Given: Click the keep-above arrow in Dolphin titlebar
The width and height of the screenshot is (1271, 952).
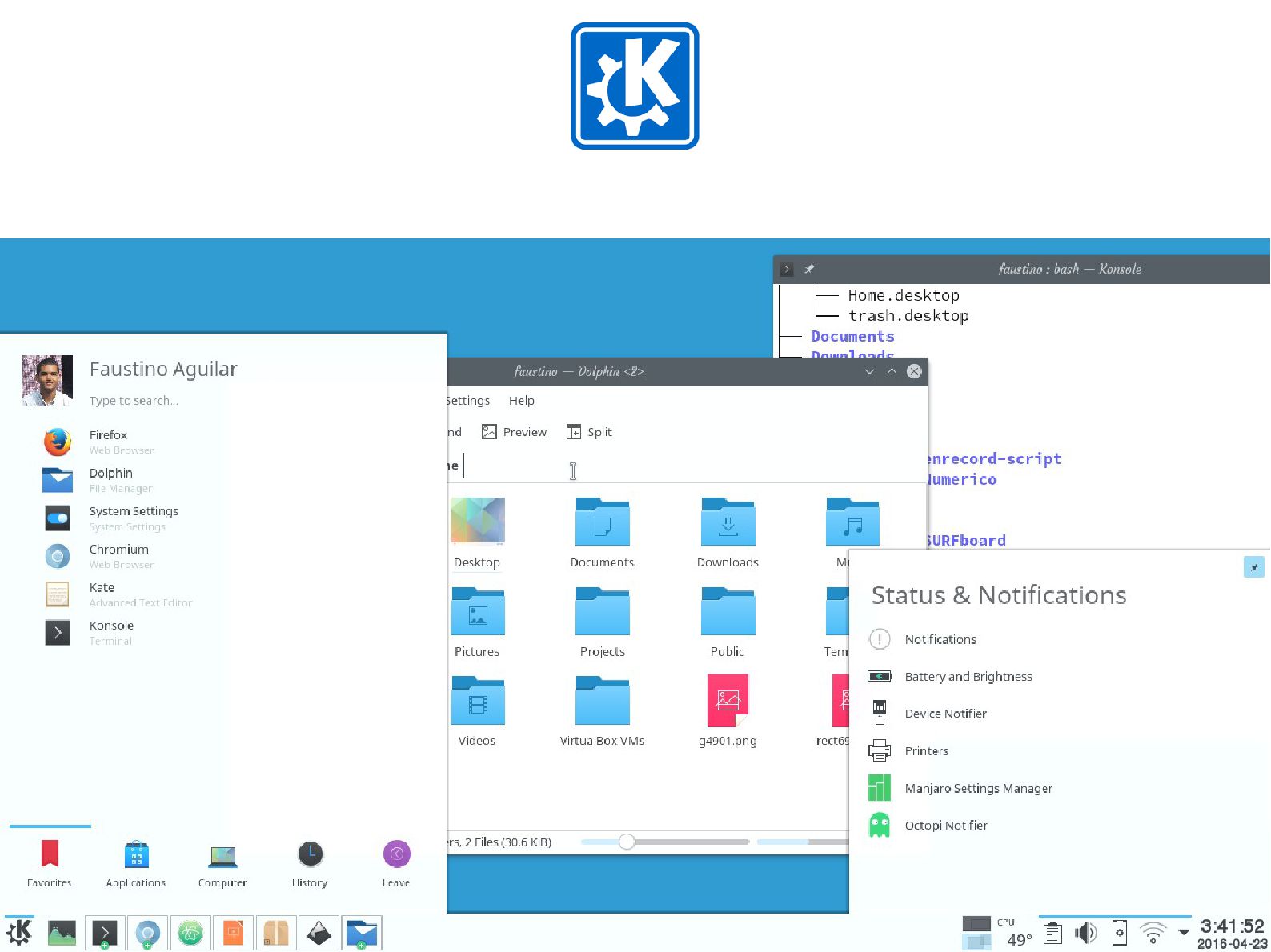Looking at the screenshot, I should (892, 372).
